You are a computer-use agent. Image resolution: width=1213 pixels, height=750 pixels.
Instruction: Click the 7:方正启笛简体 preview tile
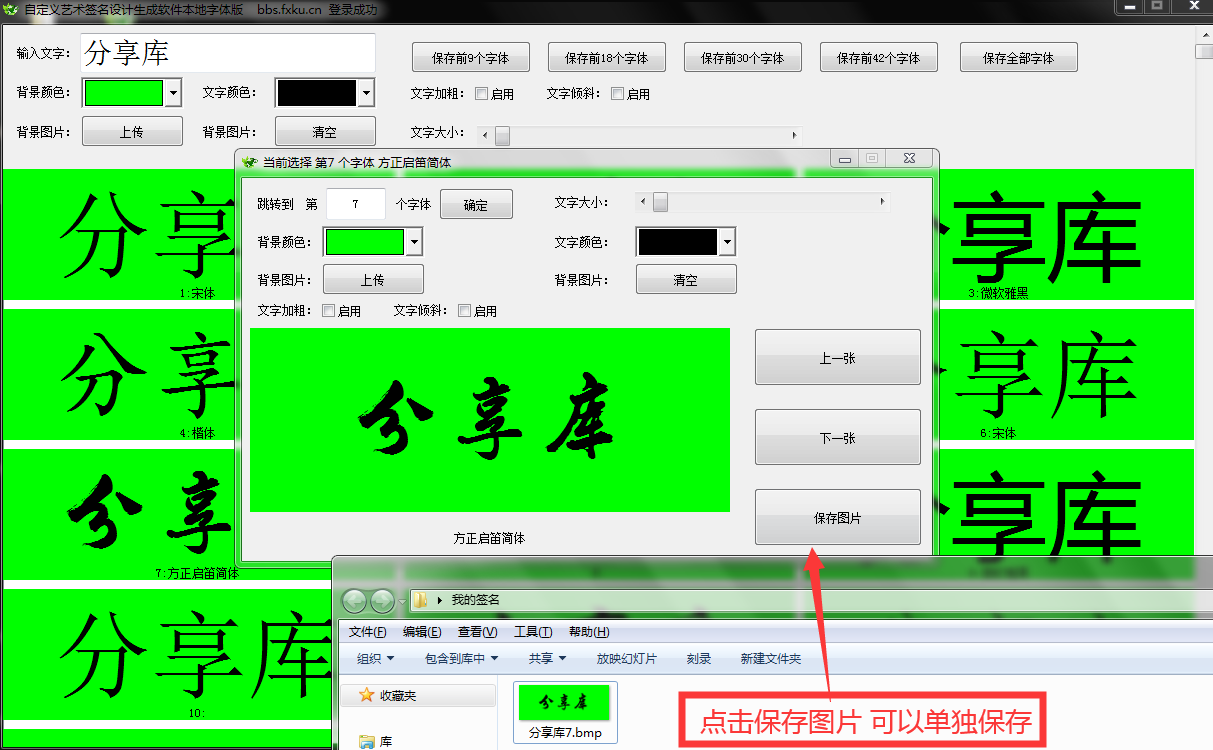click(x=120, y=515)
